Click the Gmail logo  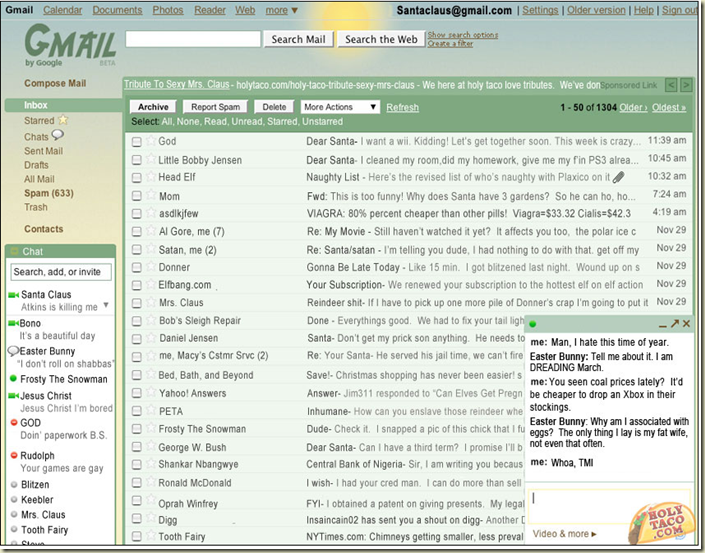point(70,45)
